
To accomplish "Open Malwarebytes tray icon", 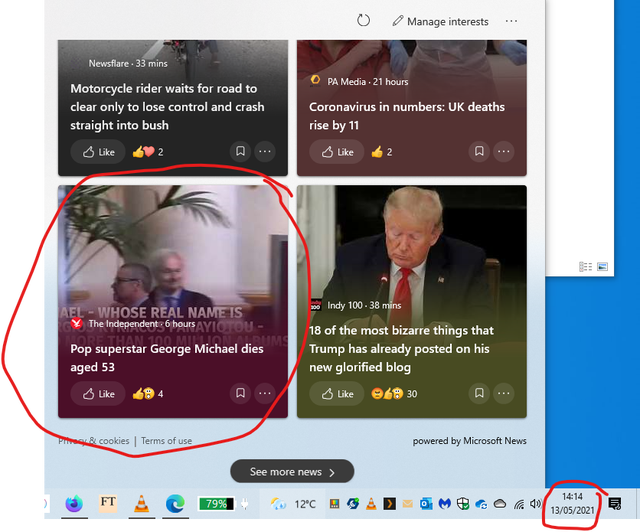I will [x=444, y=504].
